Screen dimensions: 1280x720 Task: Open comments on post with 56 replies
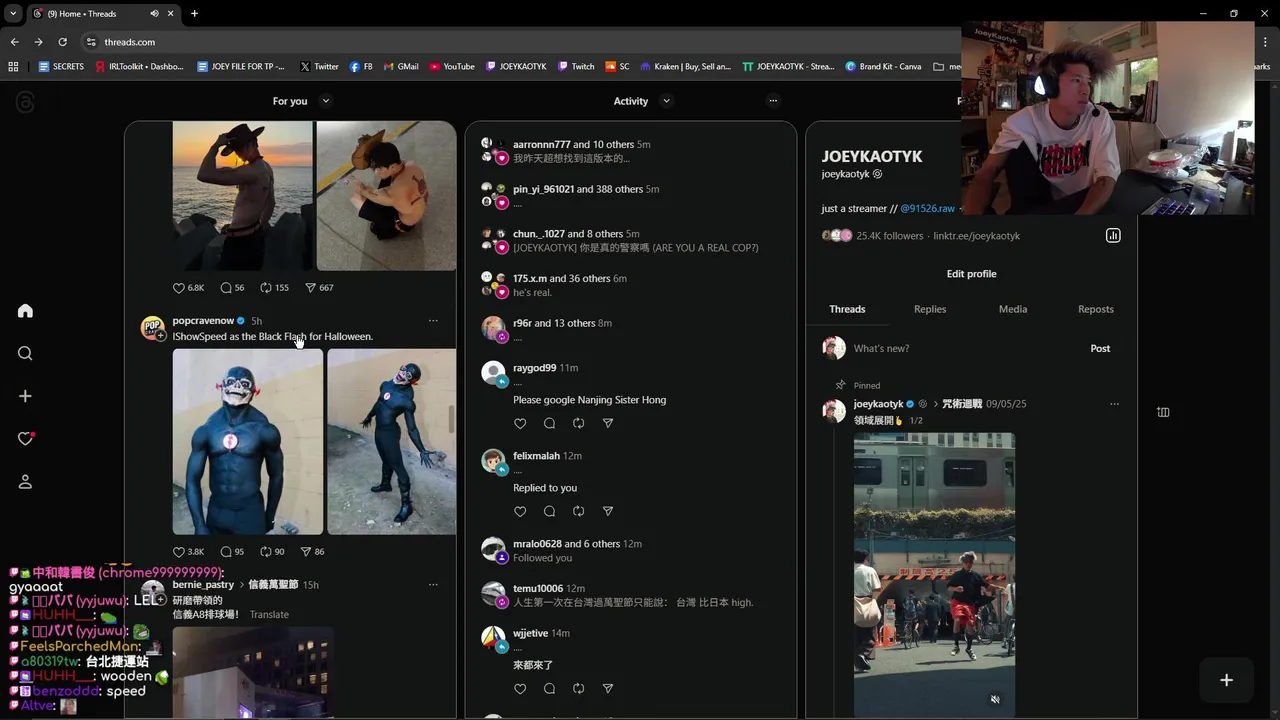[225, 288]
